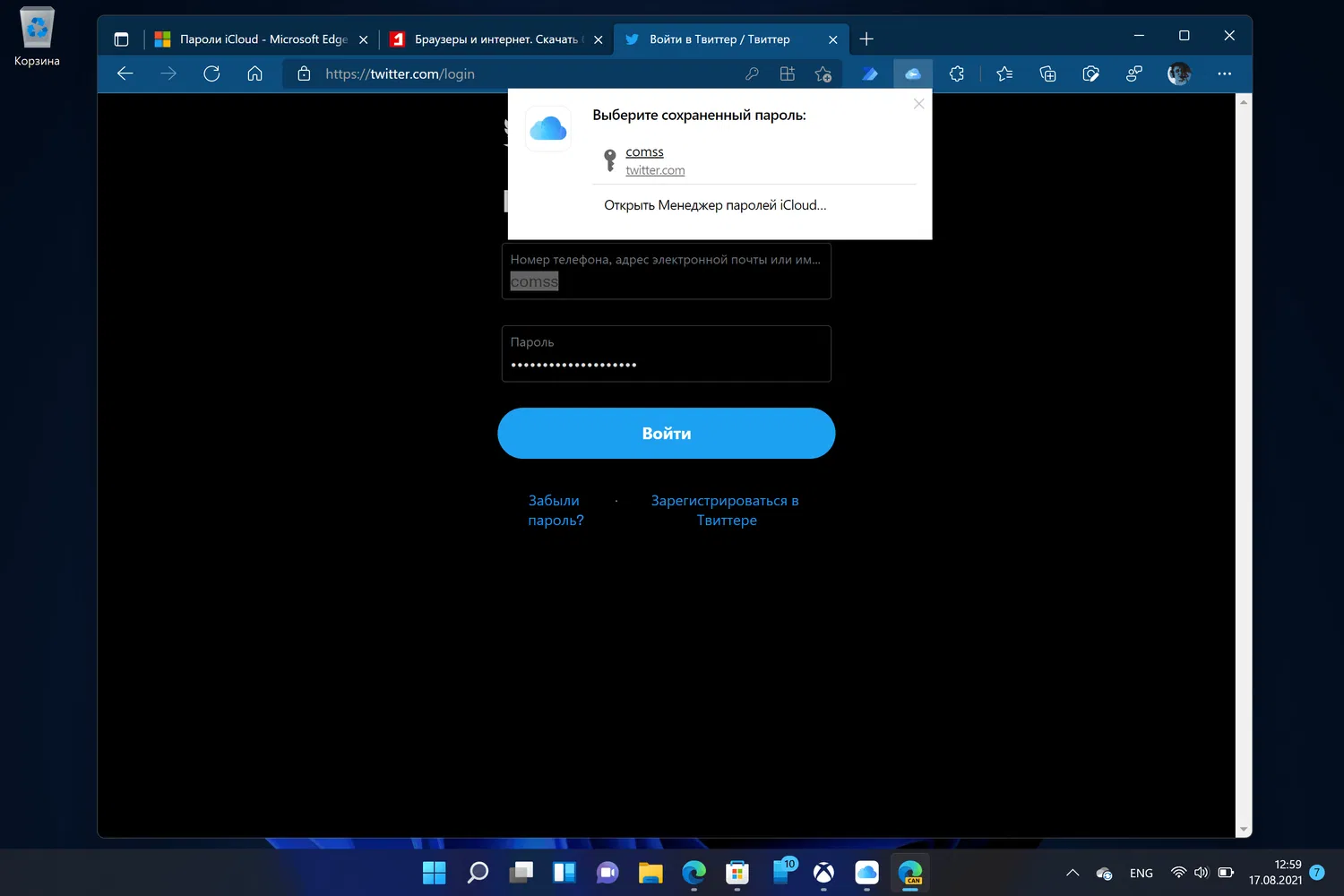Image resolution: width=1344 pixels, height=896 pixels.
Task: Click the address bar URL twitter.com/login
Action: point(400,74)
